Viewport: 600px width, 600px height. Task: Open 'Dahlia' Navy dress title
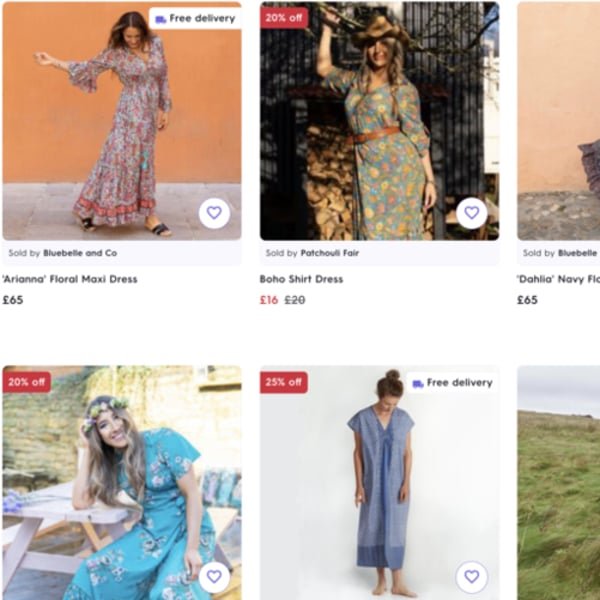(558, 279)
